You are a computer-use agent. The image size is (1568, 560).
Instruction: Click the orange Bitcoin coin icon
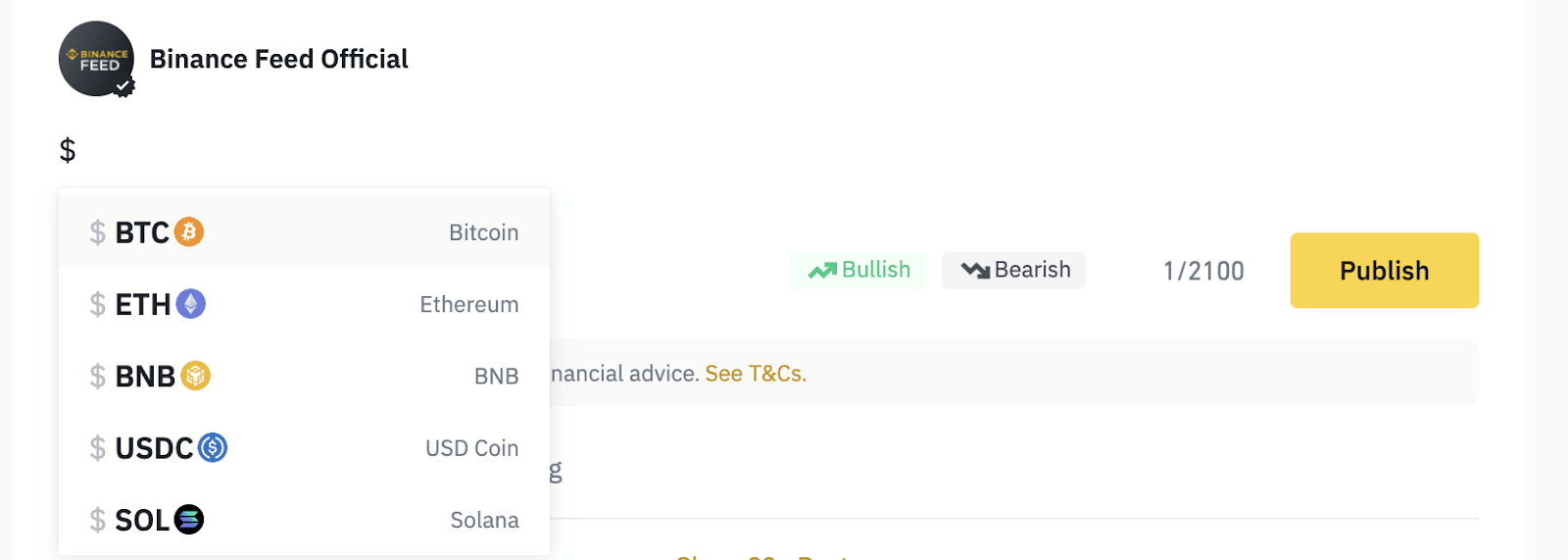click(189, 232)
